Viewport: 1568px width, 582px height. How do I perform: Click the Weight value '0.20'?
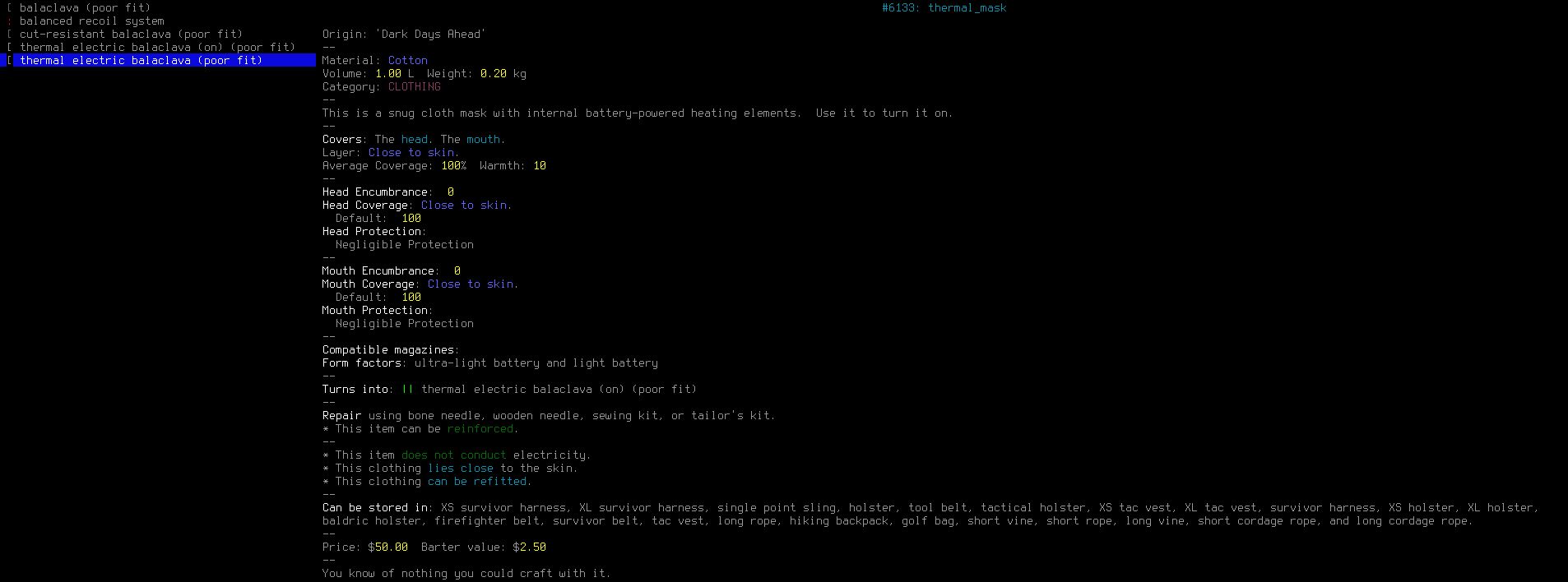[494, 74]
